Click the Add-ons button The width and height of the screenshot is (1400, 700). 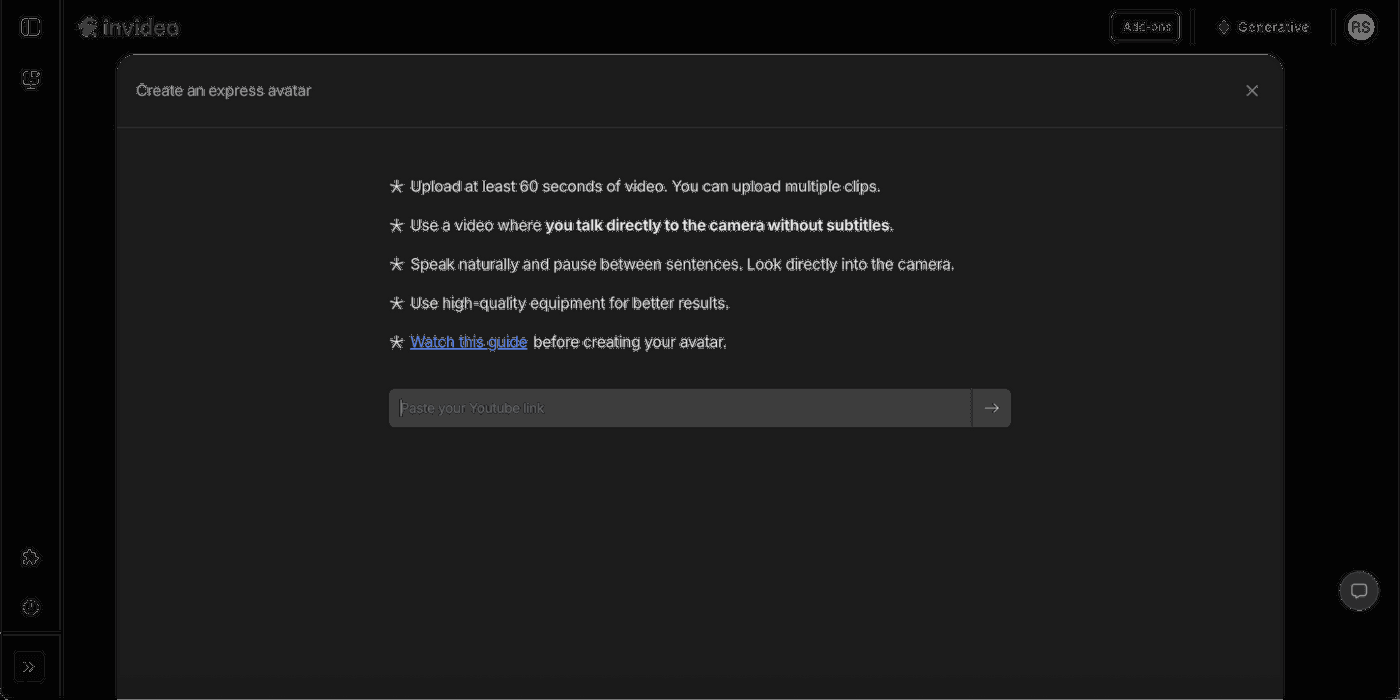tap(1145, 27)
